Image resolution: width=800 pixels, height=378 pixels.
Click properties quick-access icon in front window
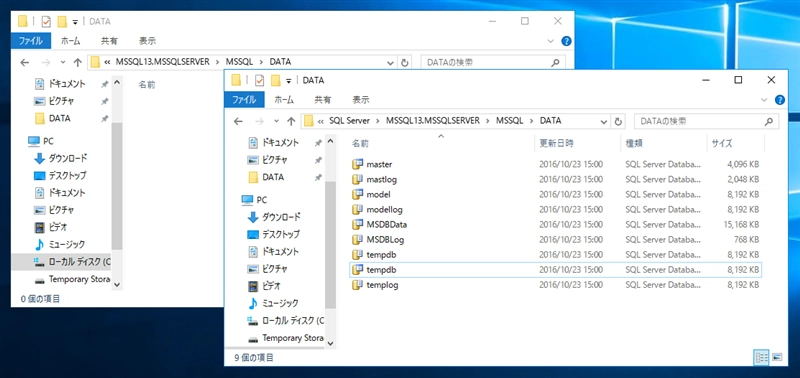(260, 80)
